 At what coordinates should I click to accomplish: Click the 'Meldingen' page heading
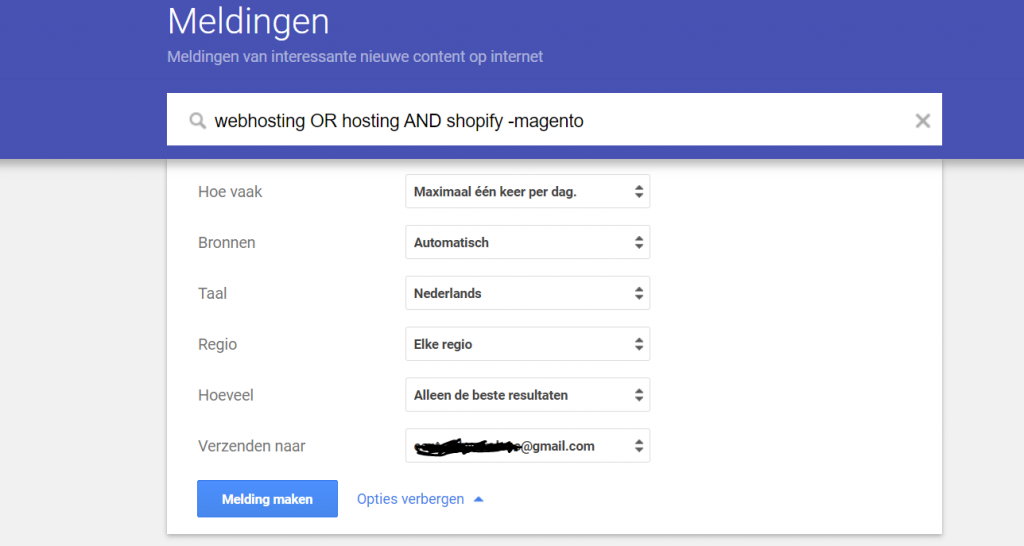coord(248,21)
